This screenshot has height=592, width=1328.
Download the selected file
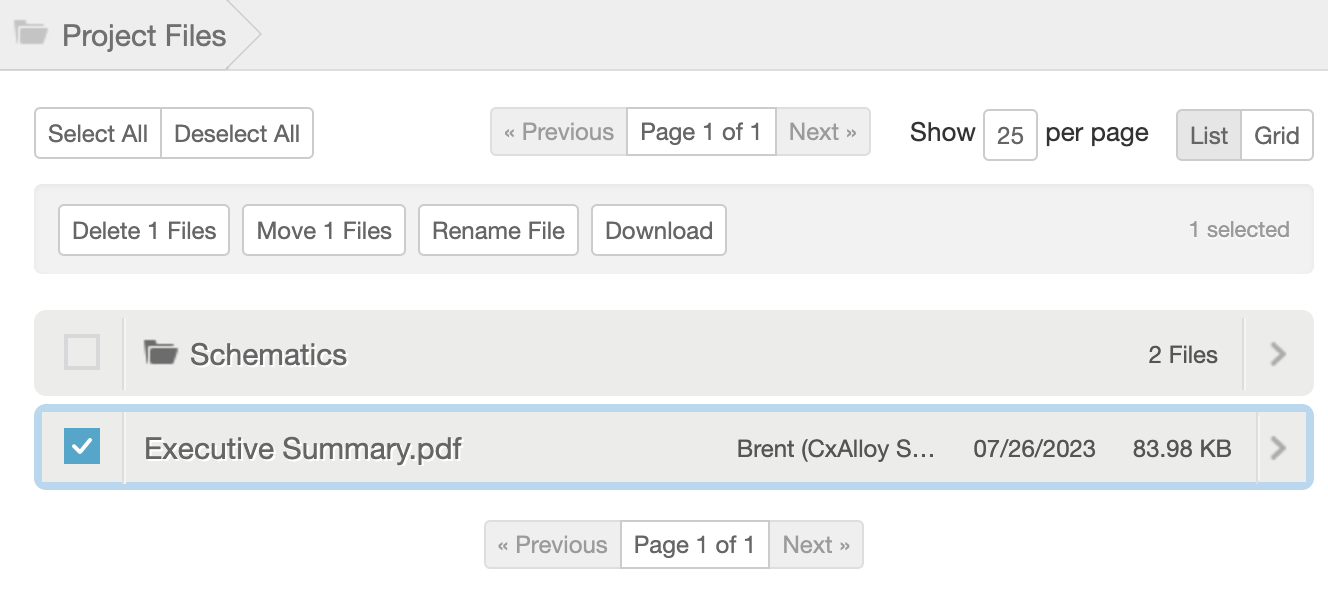[659, 230]
